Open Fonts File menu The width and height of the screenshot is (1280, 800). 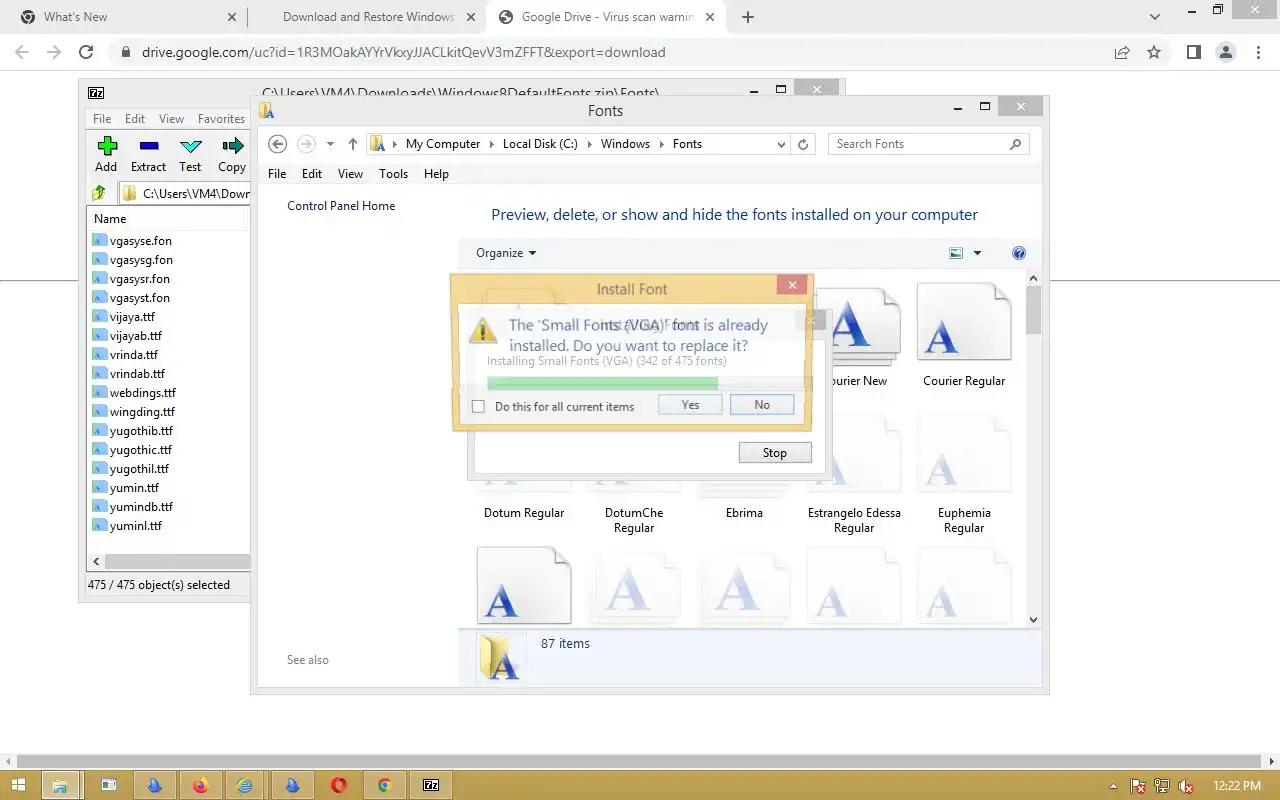[277, 174]
